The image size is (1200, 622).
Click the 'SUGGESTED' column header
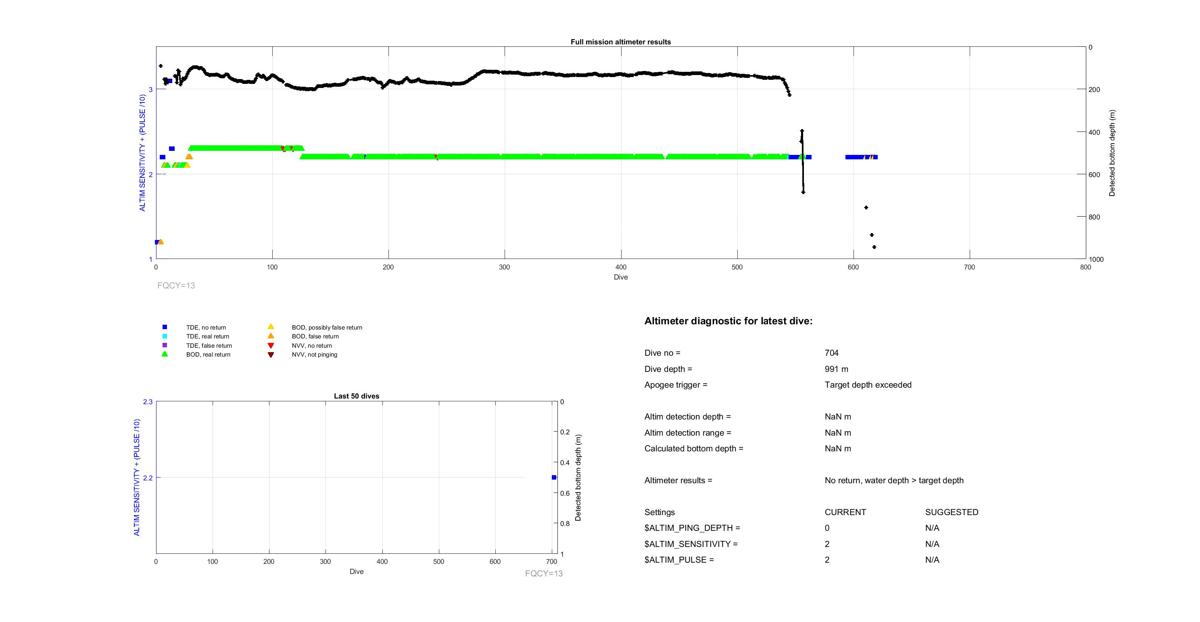952,513
